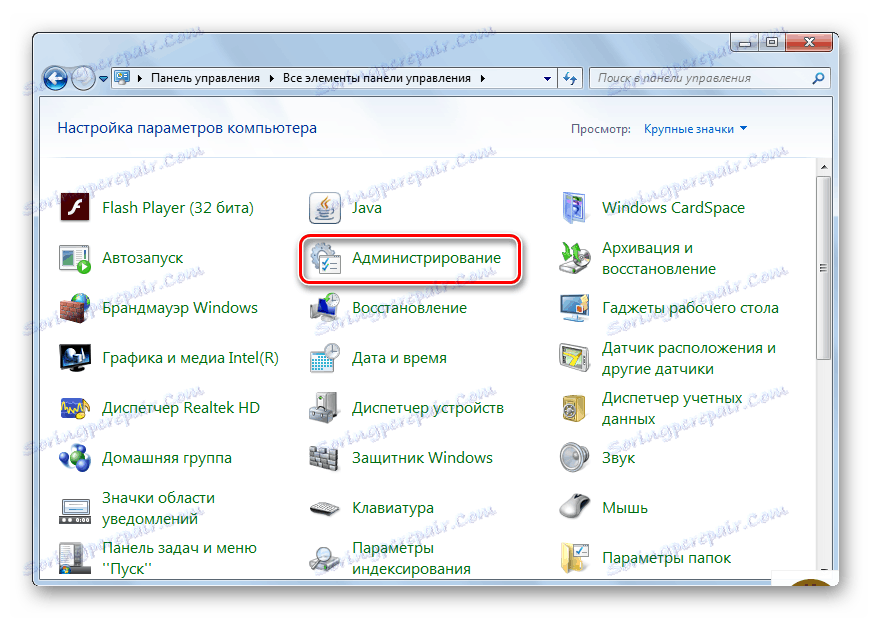872x619 pixels.
Task: Open the Панель задач и меню Пуск icon
Action: coord(75,558)
